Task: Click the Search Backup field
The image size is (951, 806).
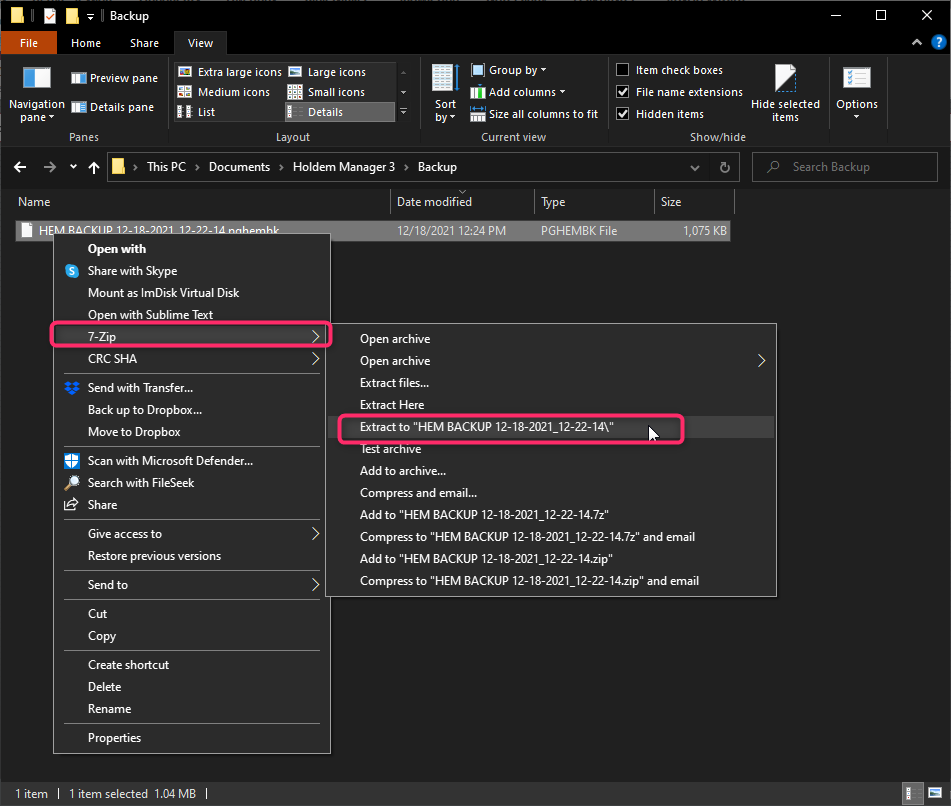Action: (x=845, y=167)
